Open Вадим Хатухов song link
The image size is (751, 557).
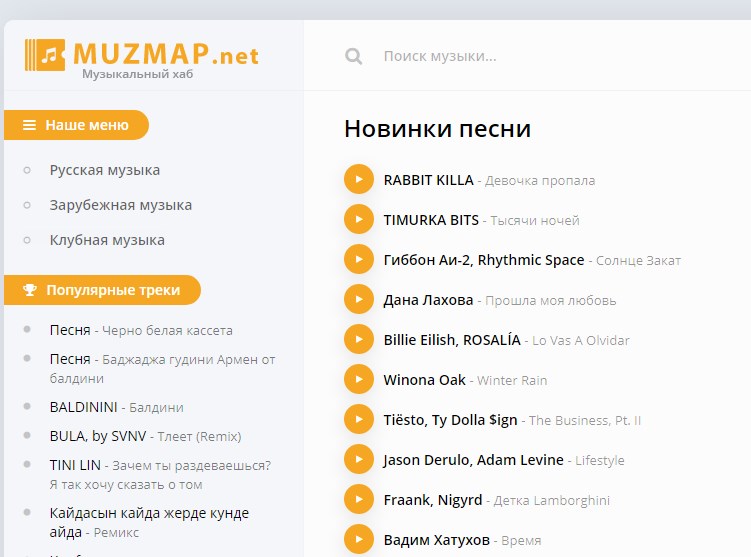[x=462, y=540]
